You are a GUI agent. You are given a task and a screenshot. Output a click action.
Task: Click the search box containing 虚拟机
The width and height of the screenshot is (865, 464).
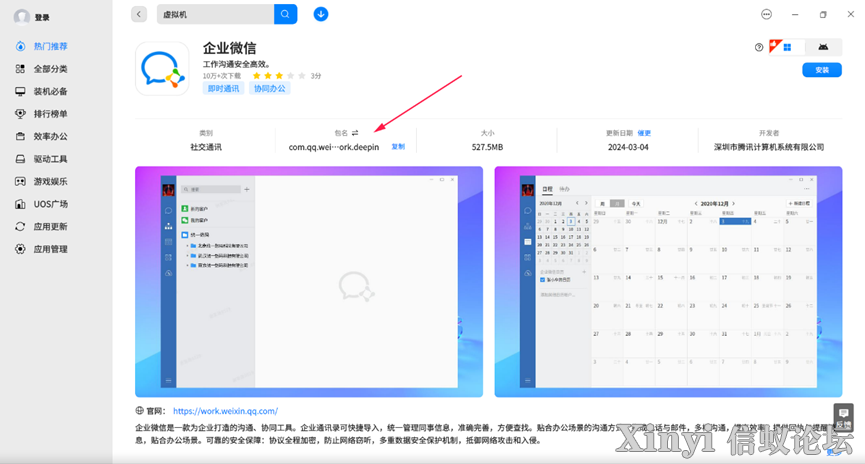(x=215, y=14)
